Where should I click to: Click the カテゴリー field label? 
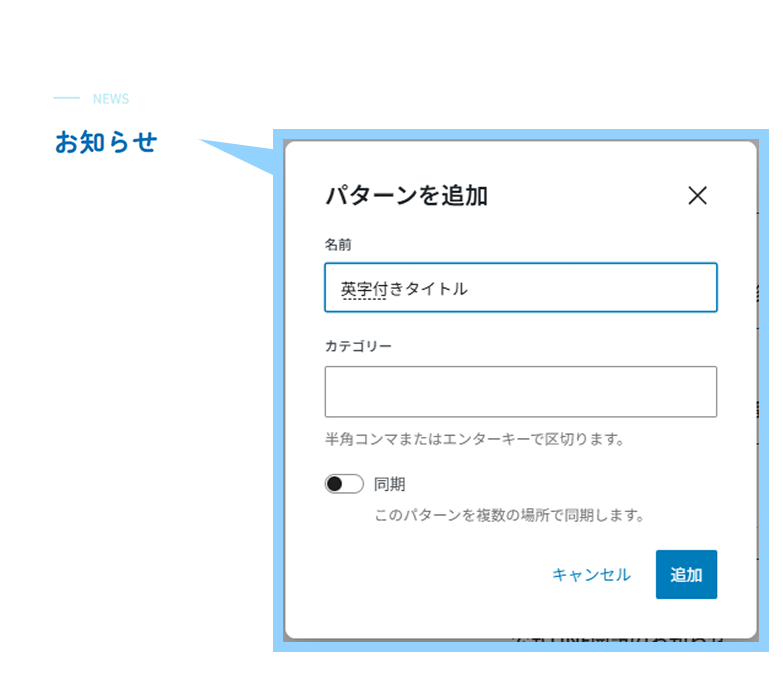pos(358,346)
